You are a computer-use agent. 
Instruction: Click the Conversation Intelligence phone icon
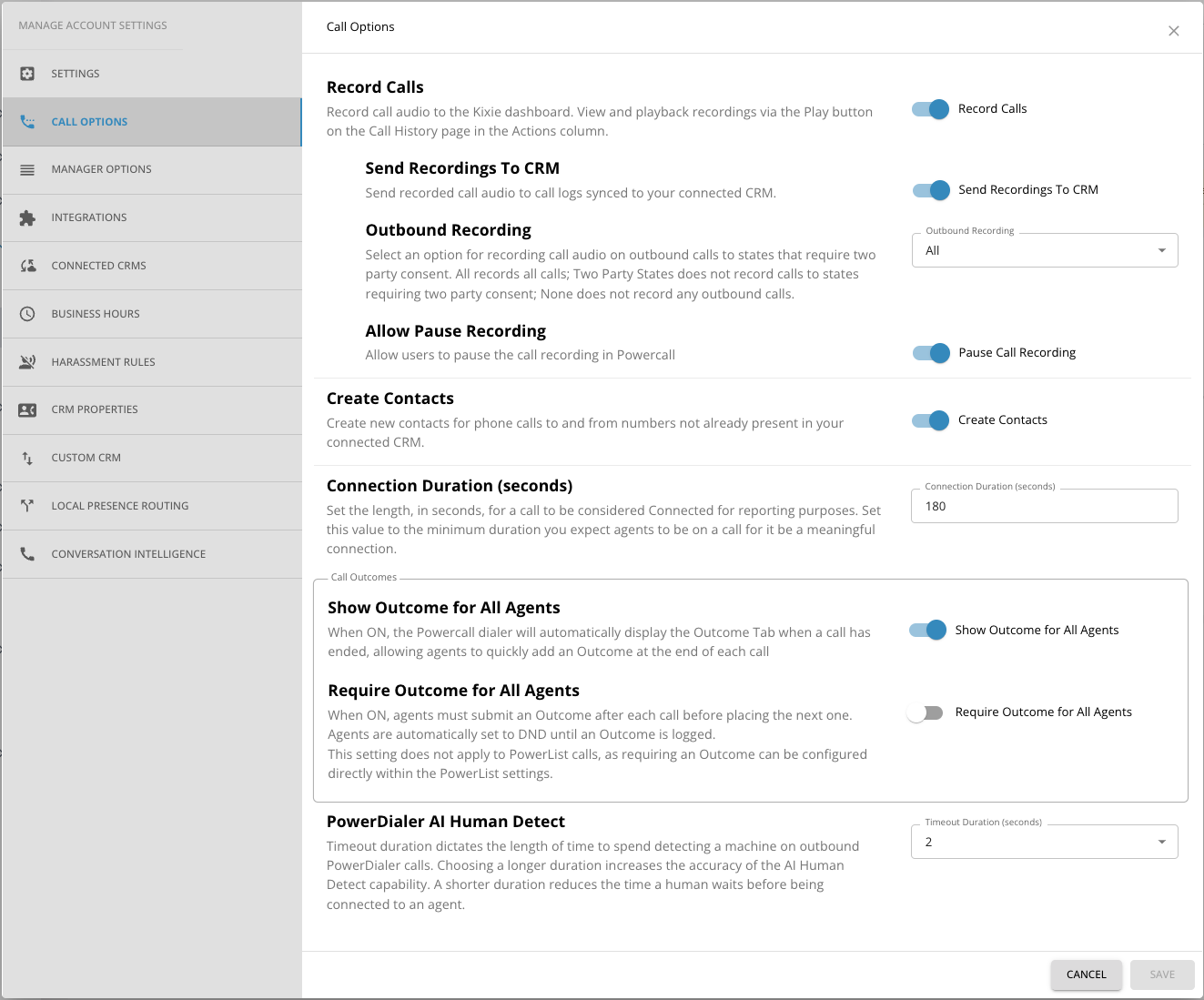click(27, 554)
